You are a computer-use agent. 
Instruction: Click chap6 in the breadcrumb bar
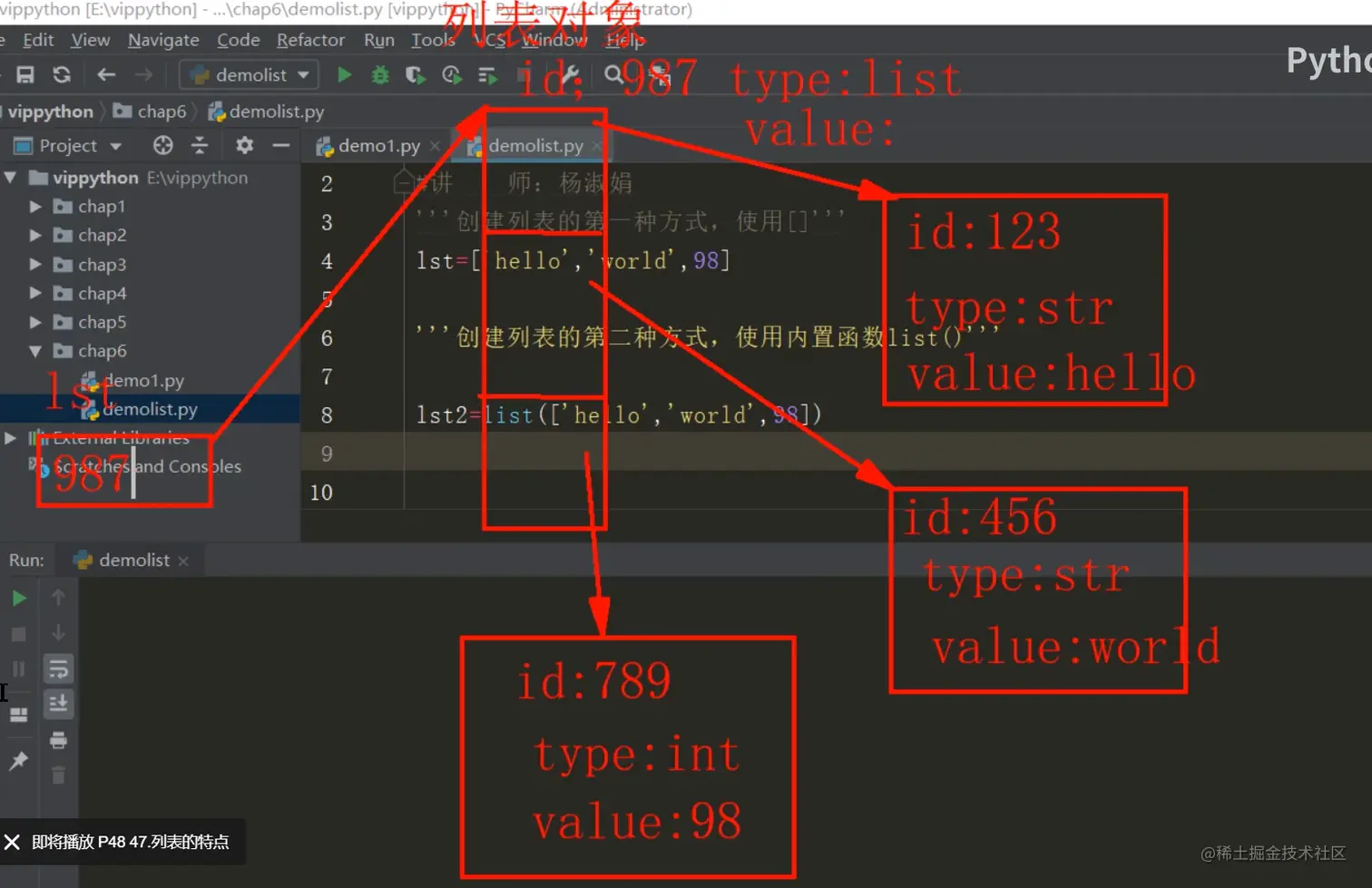pos(150,112)
